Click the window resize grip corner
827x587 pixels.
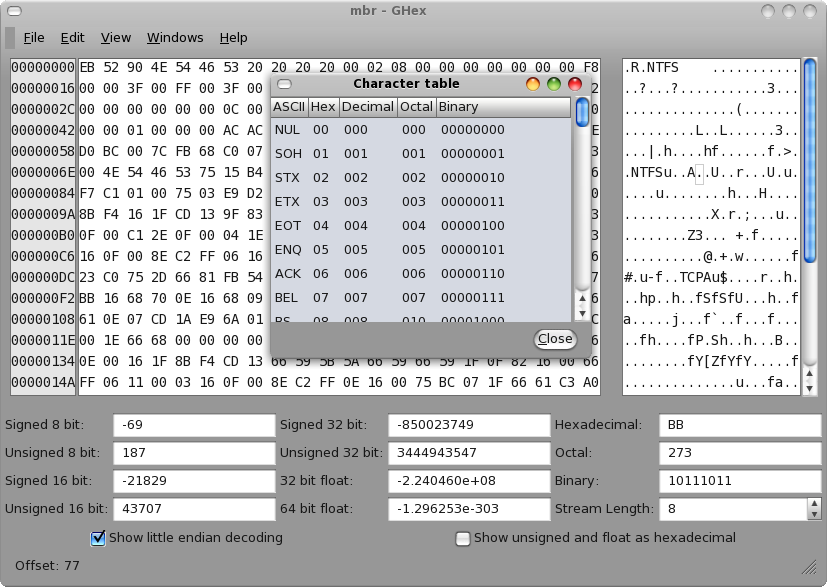(x=809, y=567)
